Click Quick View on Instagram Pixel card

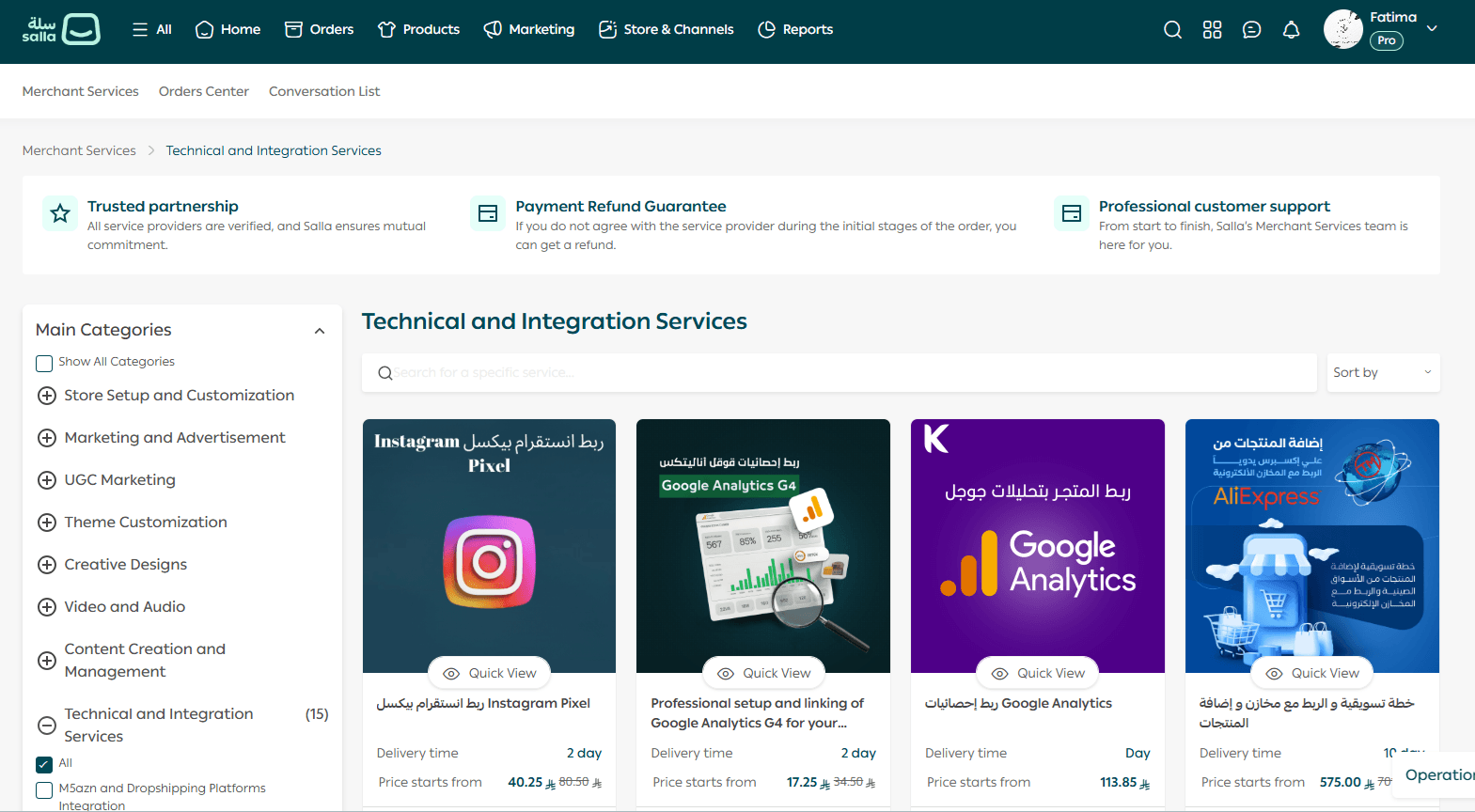click(x=489, y=673)
